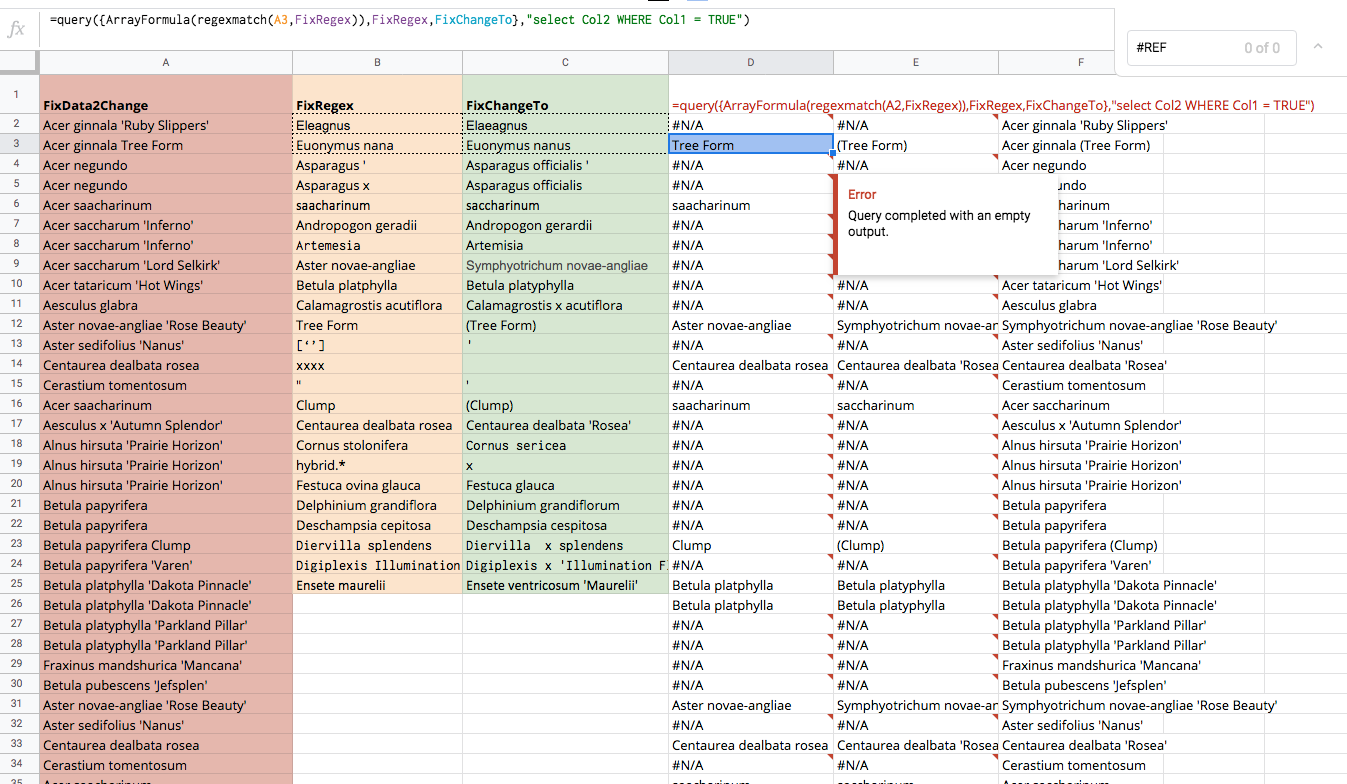Screen dimensions: 1347x784
Task: Click the '0 of 0' match counter
Action: tap(1262, 48)
